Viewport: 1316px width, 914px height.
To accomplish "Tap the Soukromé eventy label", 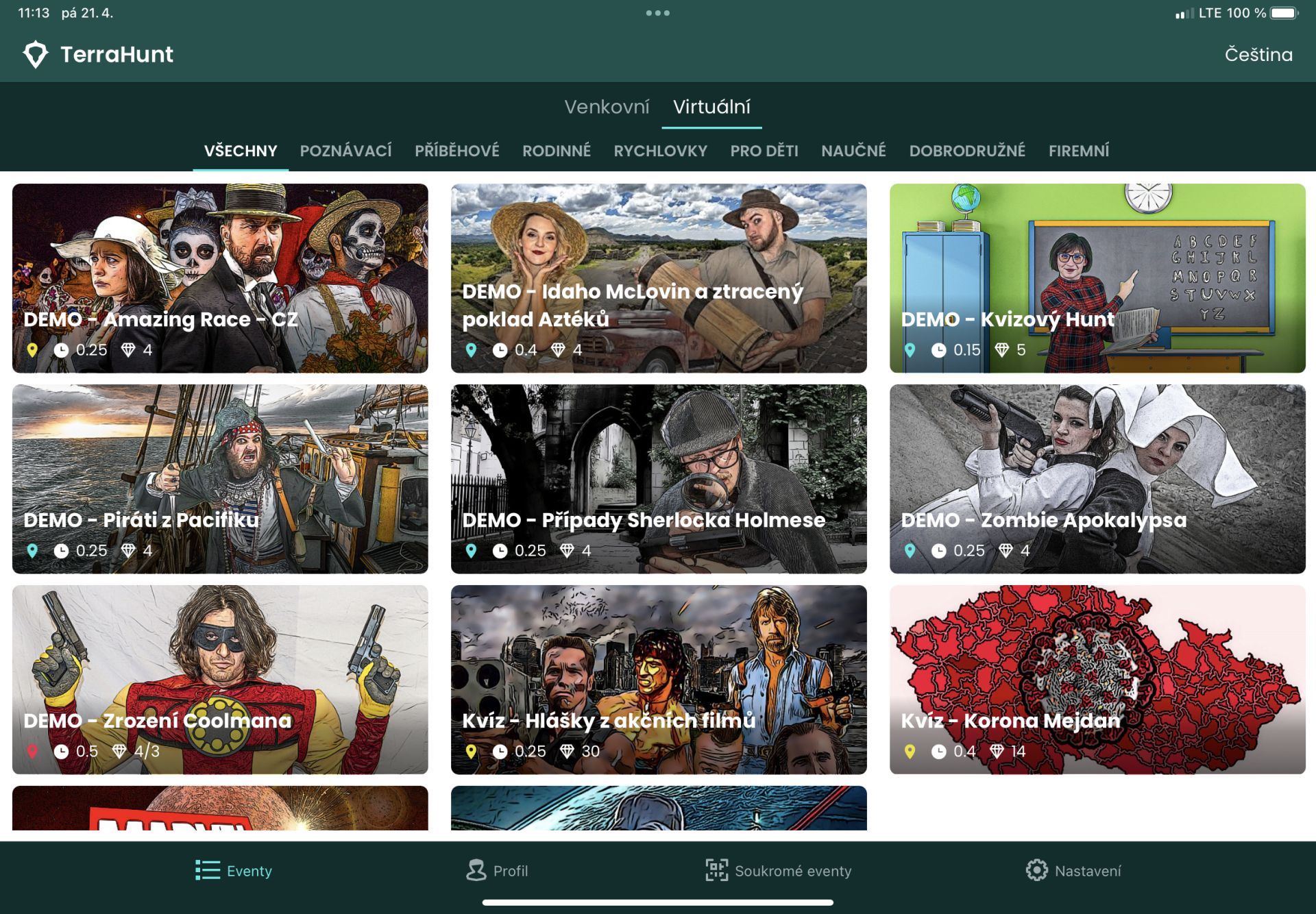I will pyautogui.click(x=793, y=871).
